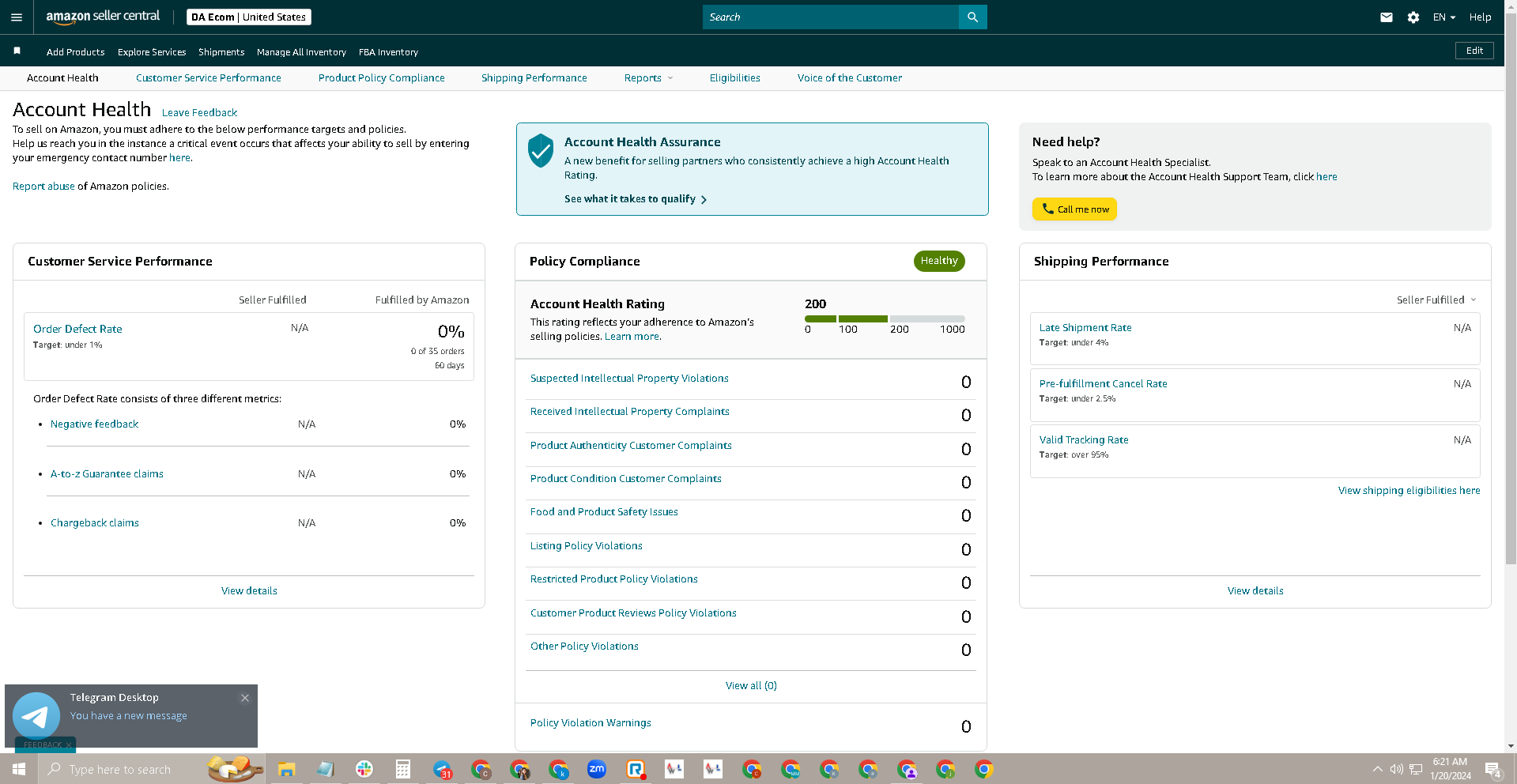Open Food and Product Safety Issues
1517x784 pixels.
(604, 511)
